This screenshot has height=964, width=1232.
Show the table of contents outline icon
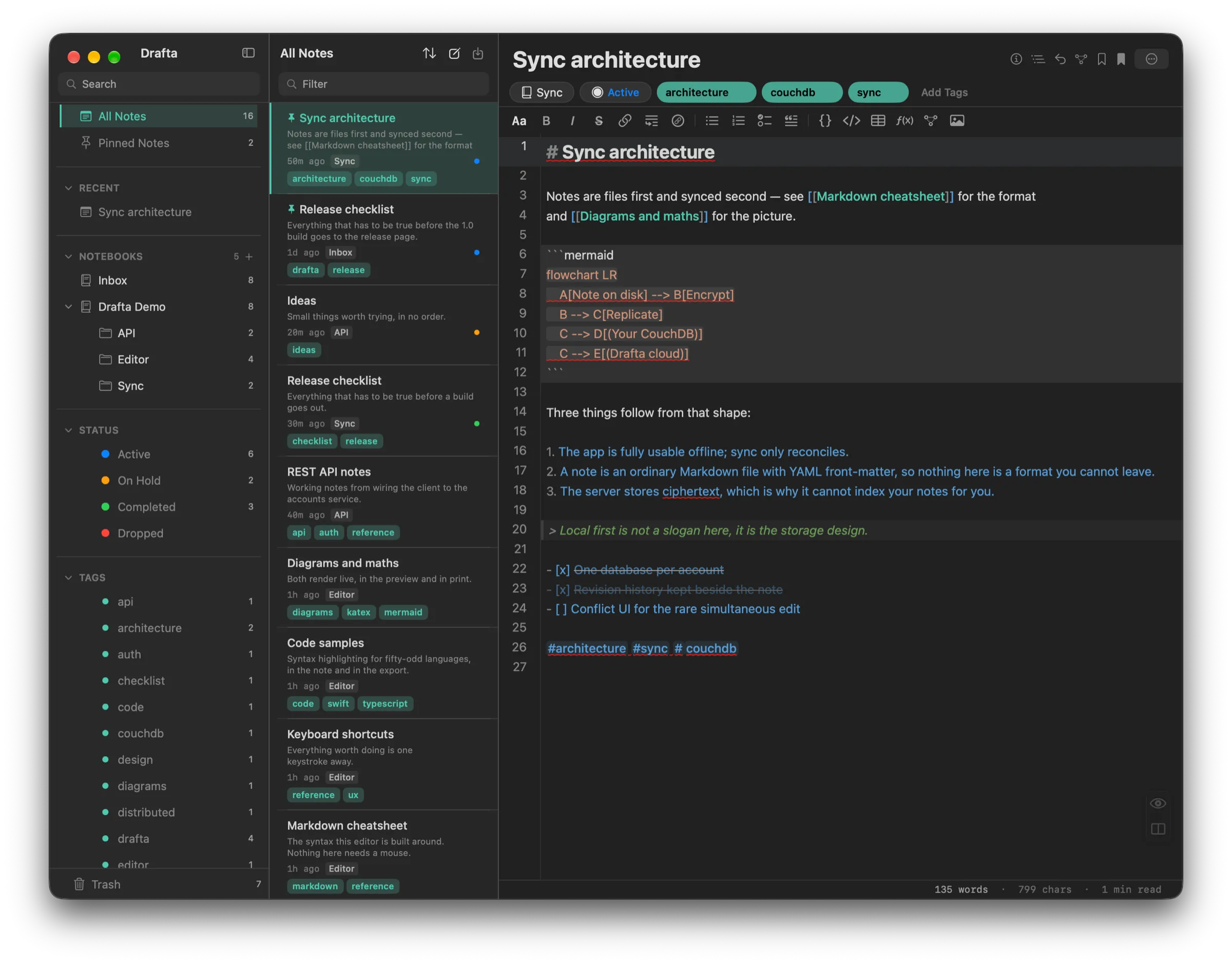tap(1038, 59)
